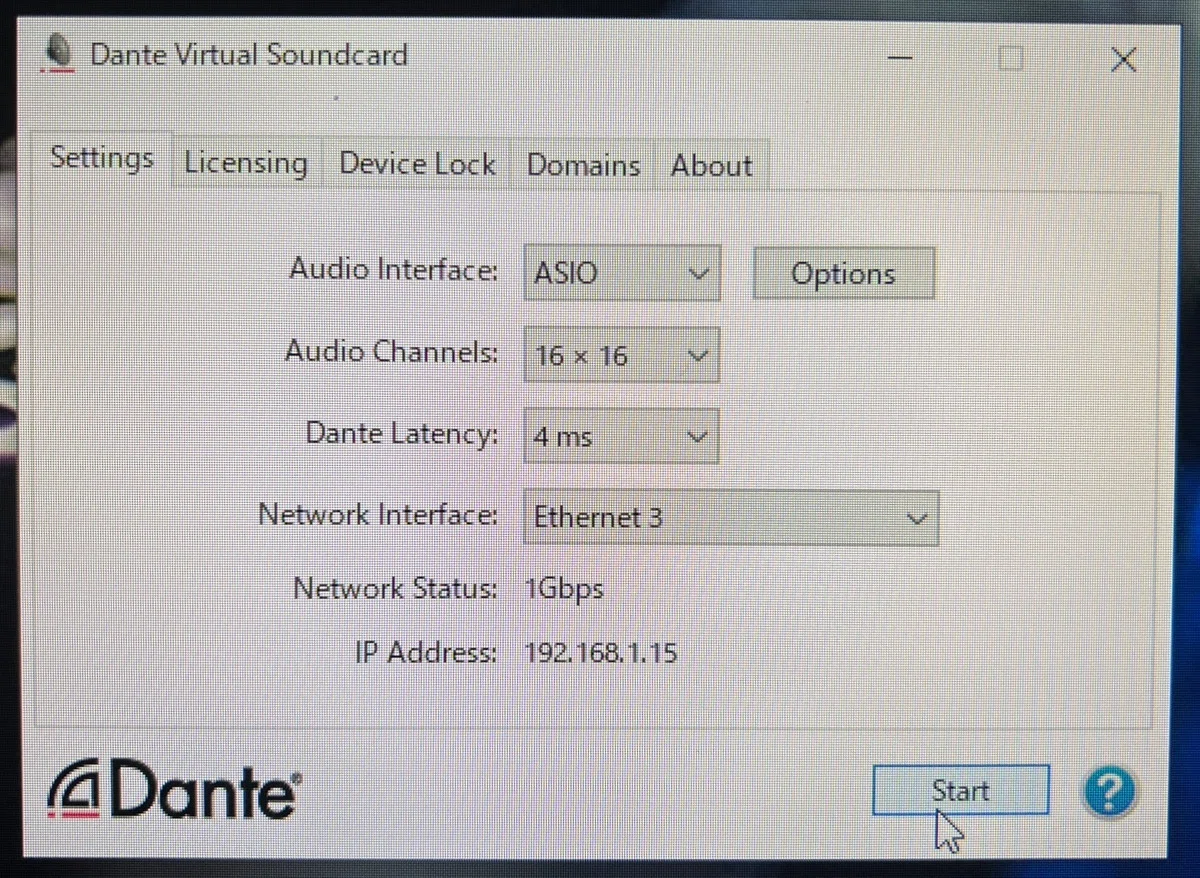Open the Audio Interface ASIO dropdown
This screenshot has height=878, width=1200.
tap(621, 273)
